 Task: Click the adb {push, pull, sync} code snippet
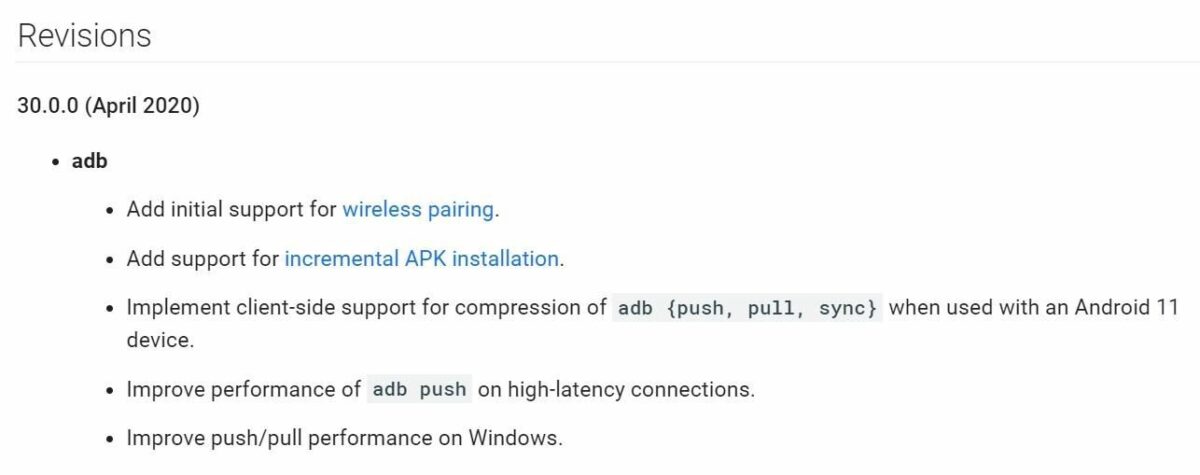[747, 308]
